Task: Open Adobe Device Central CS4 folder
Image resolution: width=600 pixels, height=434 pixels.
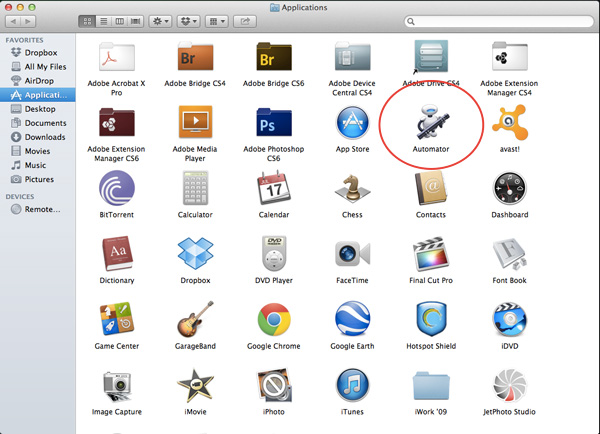Action: coord(352,57)
